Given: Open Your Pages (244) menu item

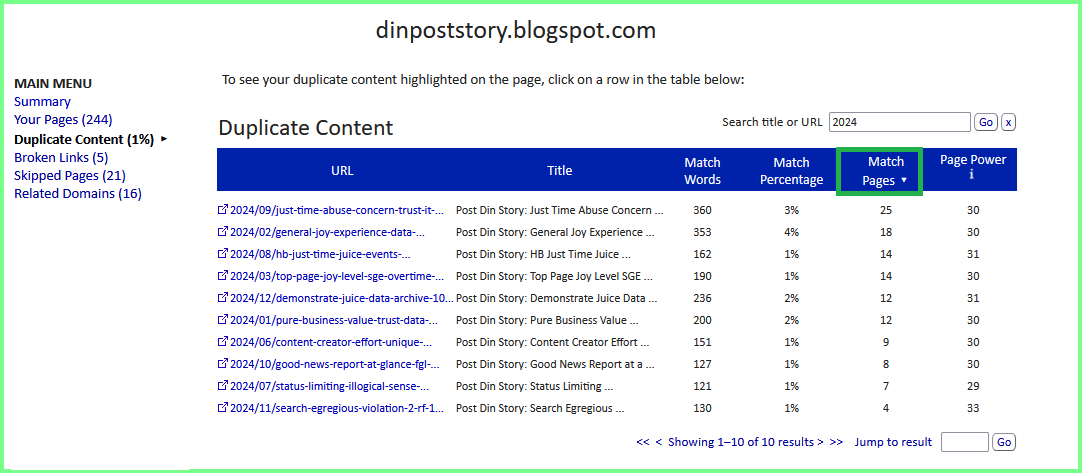Looking at the screenshot, I should [x=63, y=120].
